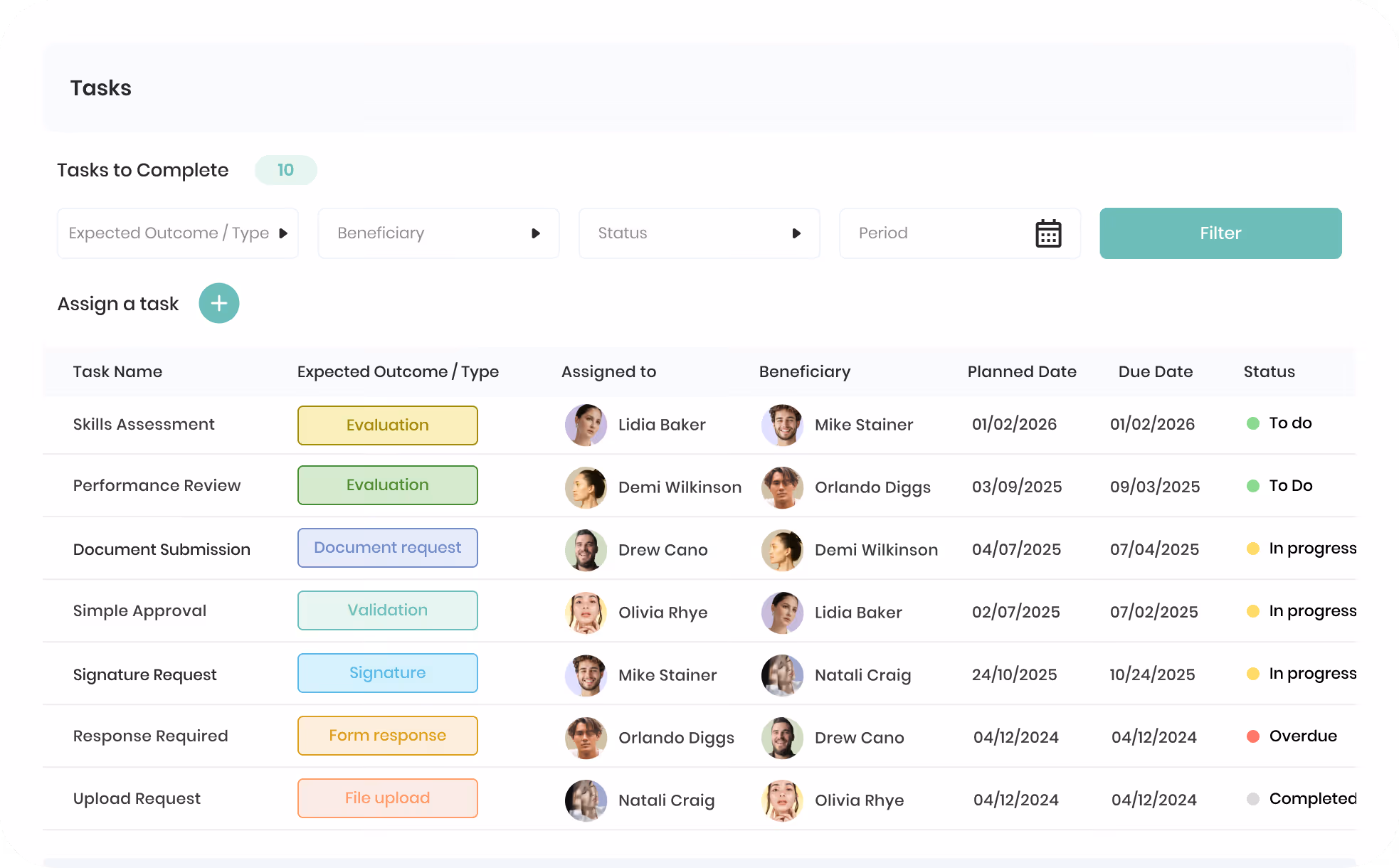Open the Expected Outcome / Type filter dropdown
This screenshot has height=868, width=1399.
[x=178, y=233]
